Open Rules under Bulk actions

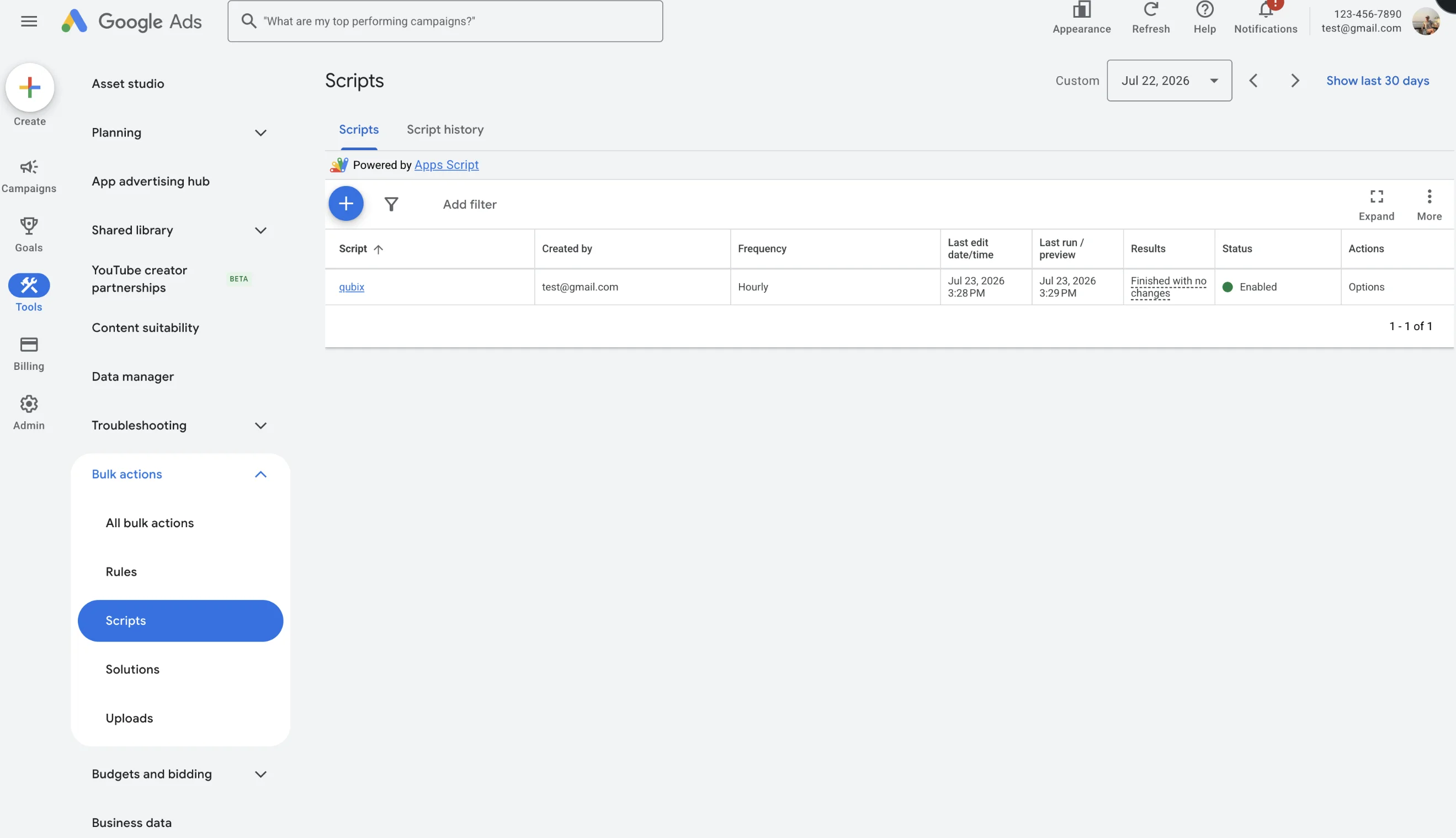121,572
